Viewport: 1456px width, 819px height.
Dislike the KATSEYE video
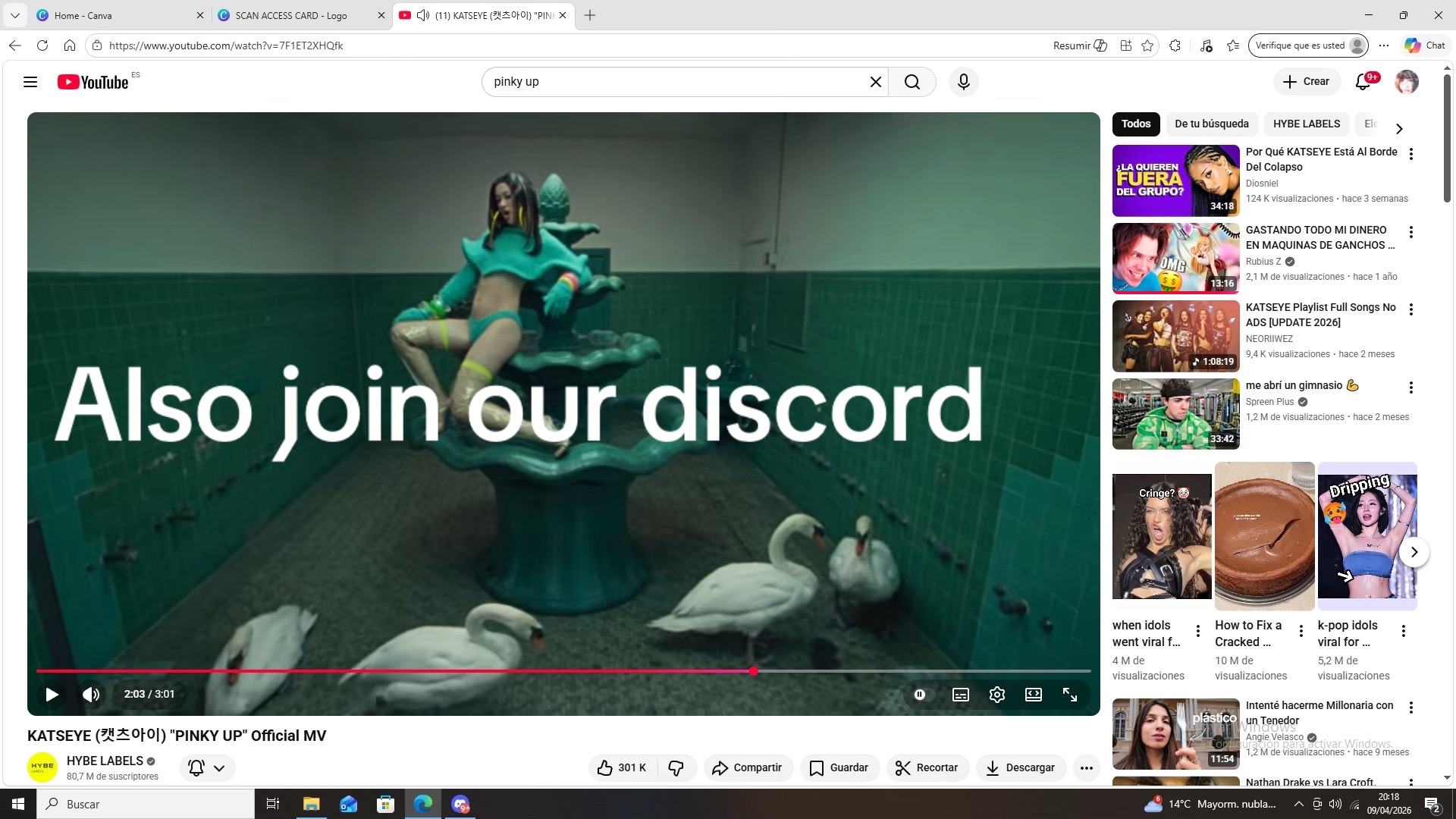(x=676, y=768)
